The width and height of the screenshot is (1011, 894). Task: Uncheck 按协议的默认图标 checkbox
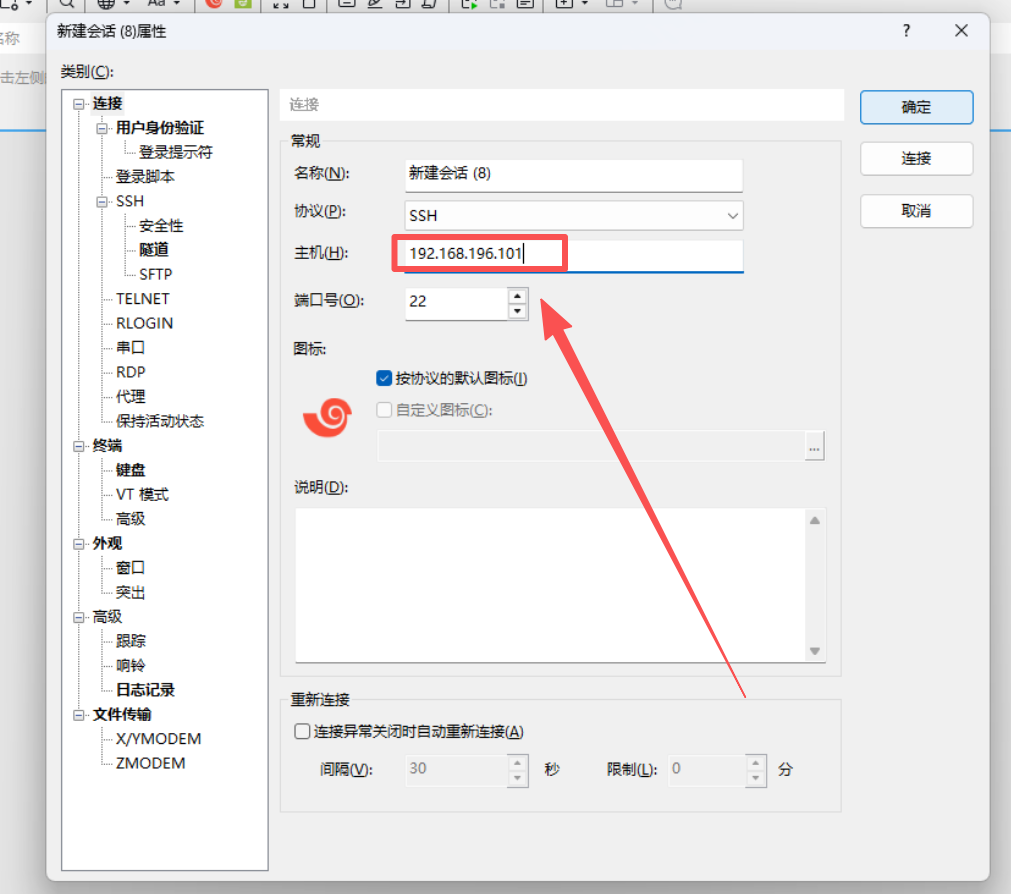(x=384, y=378)
